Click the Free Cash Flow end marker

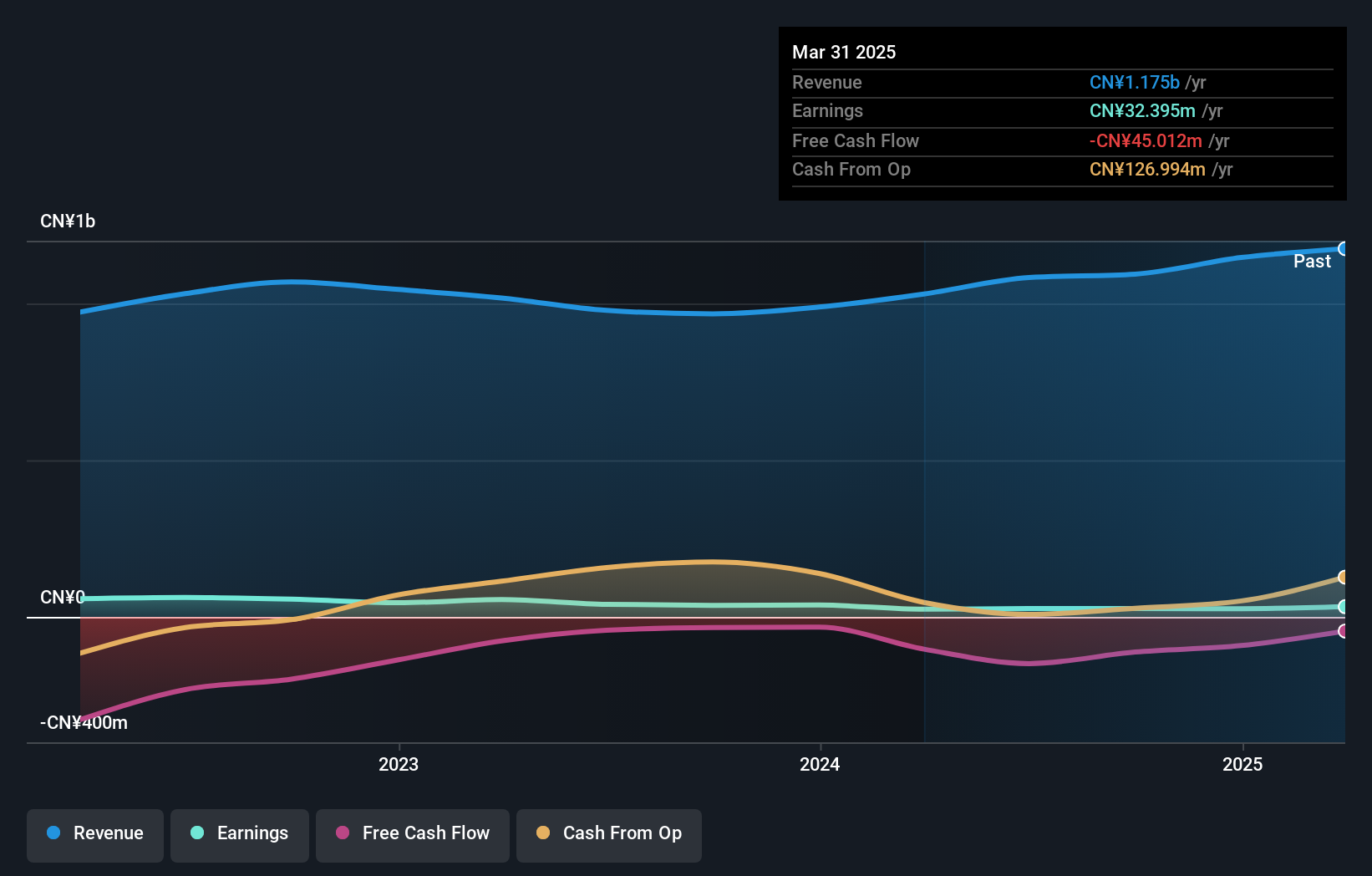click(x=1343, y=631)
